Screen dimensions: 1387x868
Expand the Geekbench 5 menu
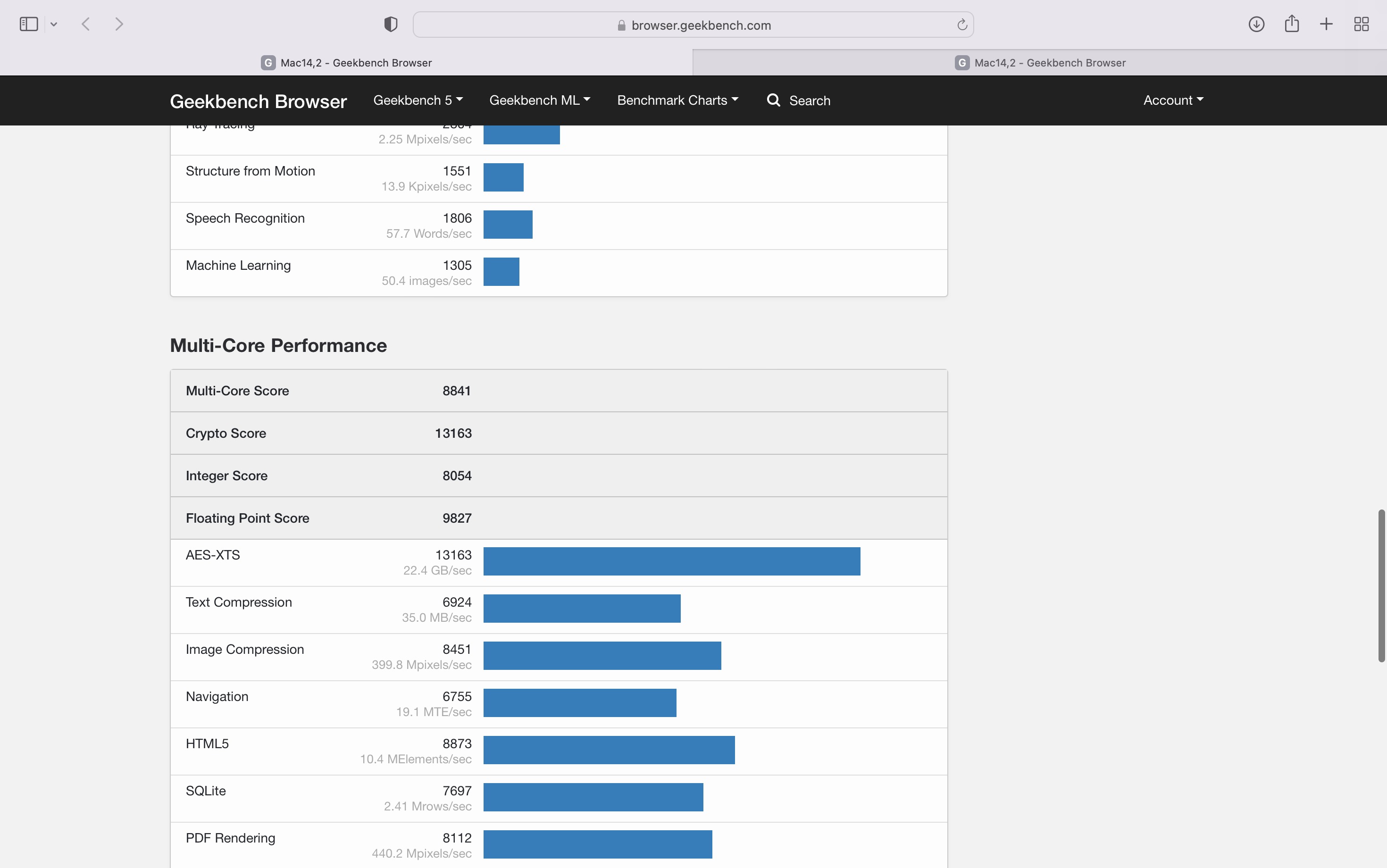tap(418, 100)
